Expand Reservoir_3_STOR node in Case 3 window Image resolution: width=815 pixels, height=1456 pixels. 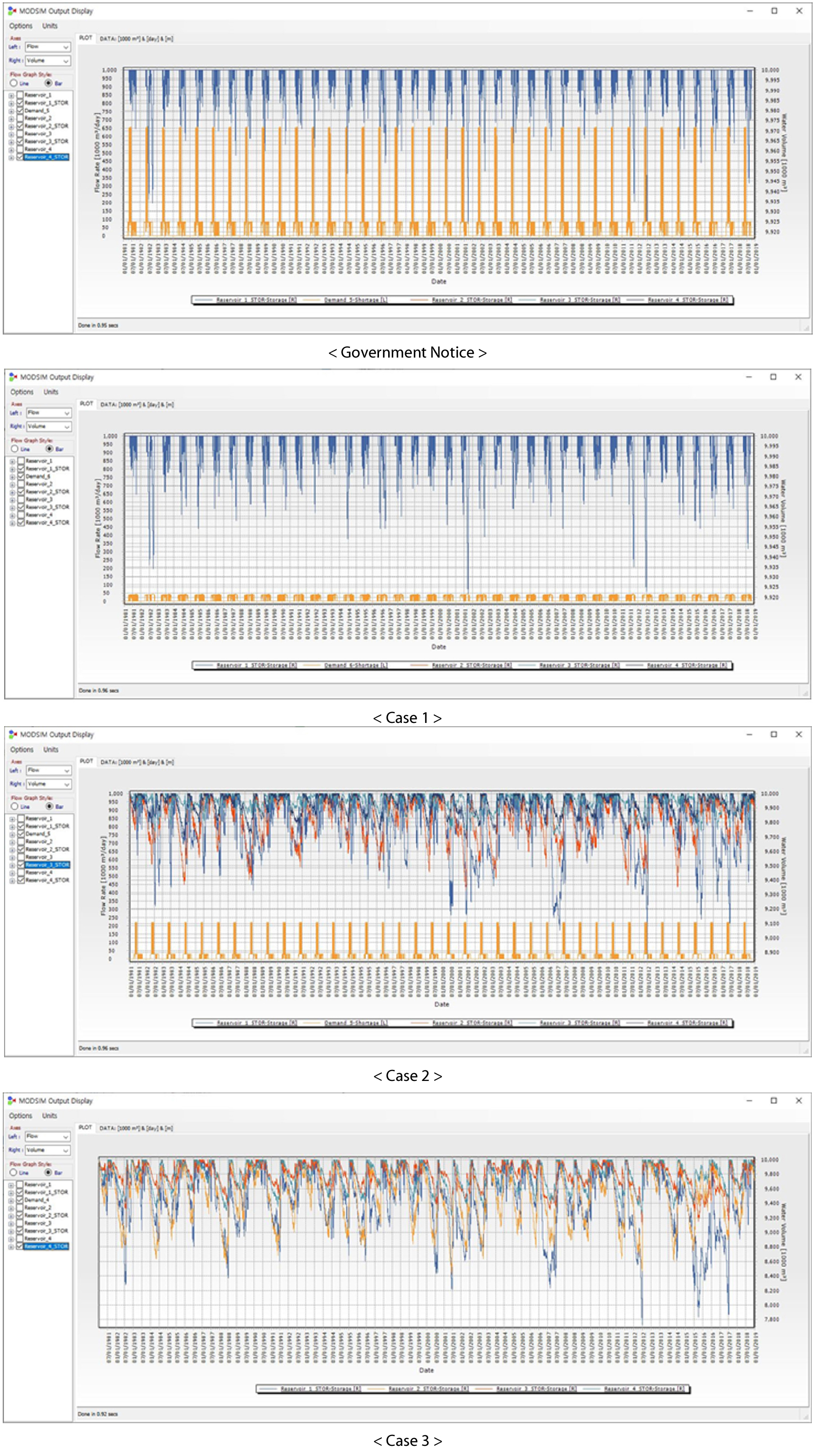click(x=11, y=1231)
